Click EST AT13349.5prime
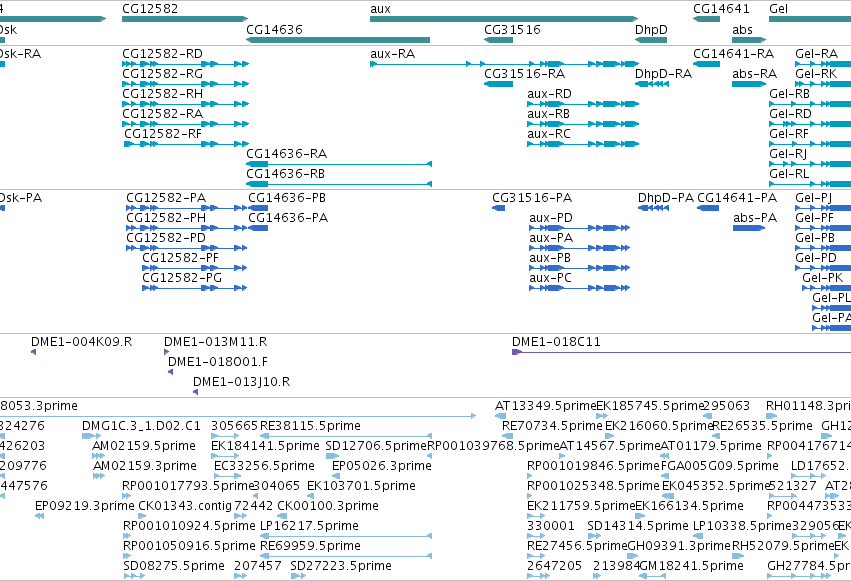Viewport: 851px width, 581px height. click(500, 416)
